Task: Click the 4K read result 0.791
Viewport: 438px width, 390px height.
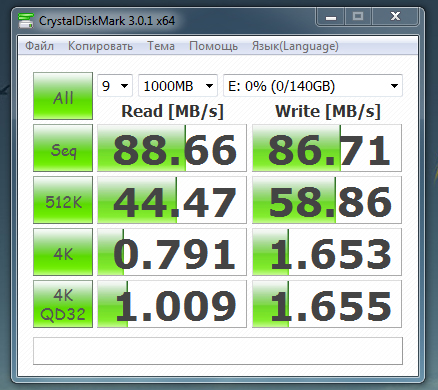Action: (x=172, y=252)
